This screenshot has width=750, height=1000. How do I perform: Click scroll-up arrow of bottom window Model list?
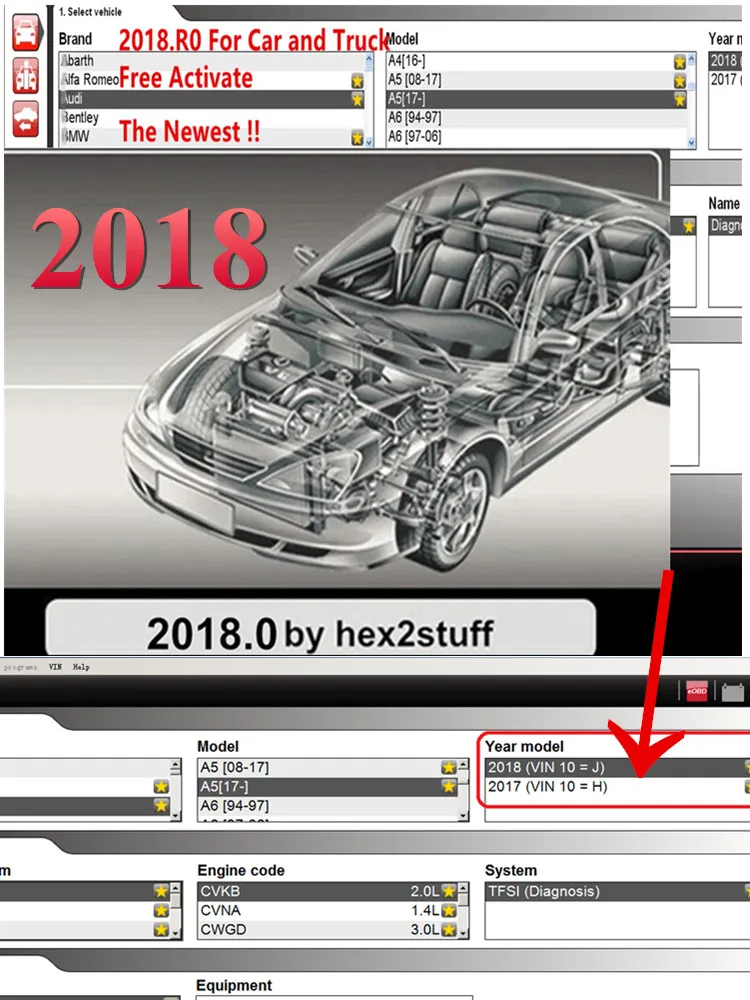coord(463,763)
